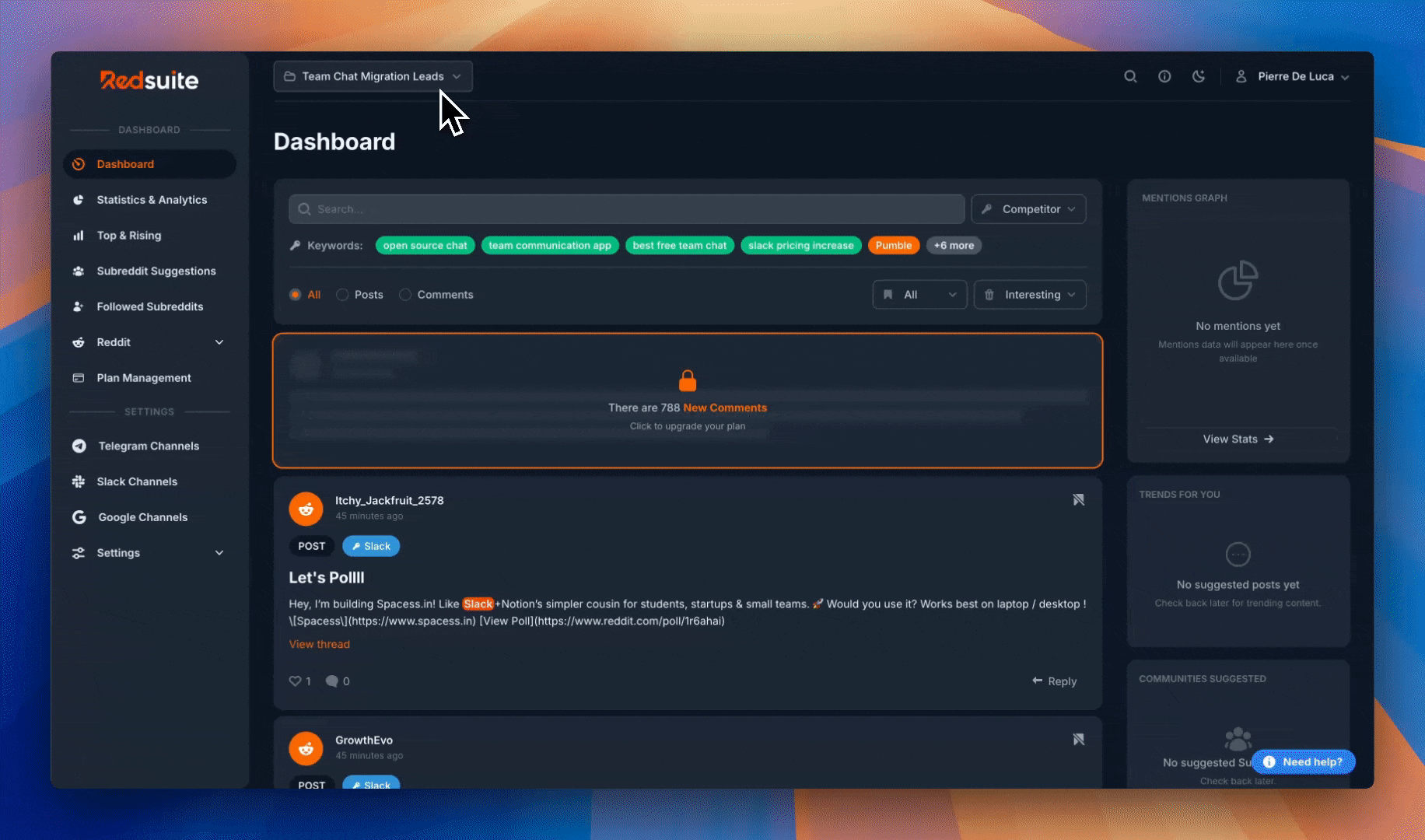Open the info icon in top bar
The image size is (1425, 840).
click(x=1164, y=76)
